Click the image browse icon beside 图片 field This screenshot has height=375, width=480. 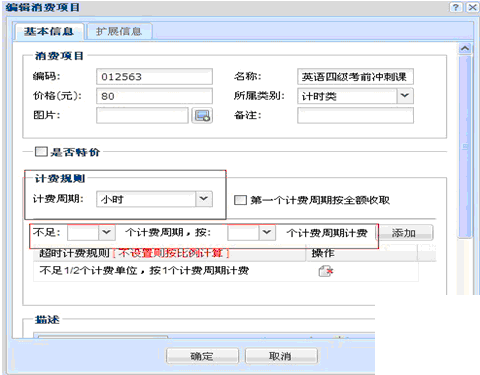tap(202, 116)
